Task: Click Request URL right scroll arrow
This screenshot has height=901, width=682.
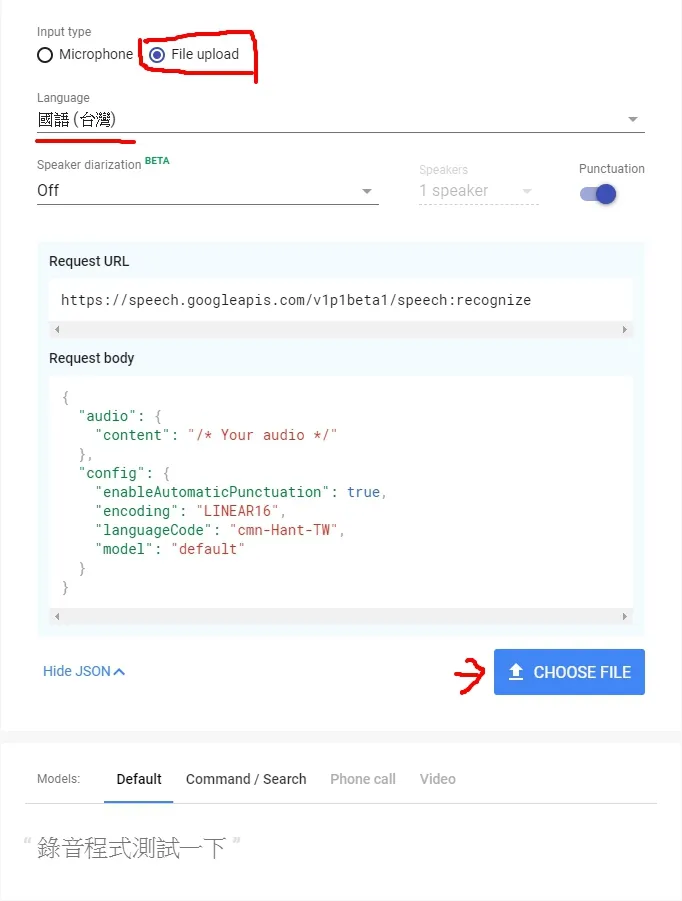Action: pyautogui.click(x=625, y=329)
